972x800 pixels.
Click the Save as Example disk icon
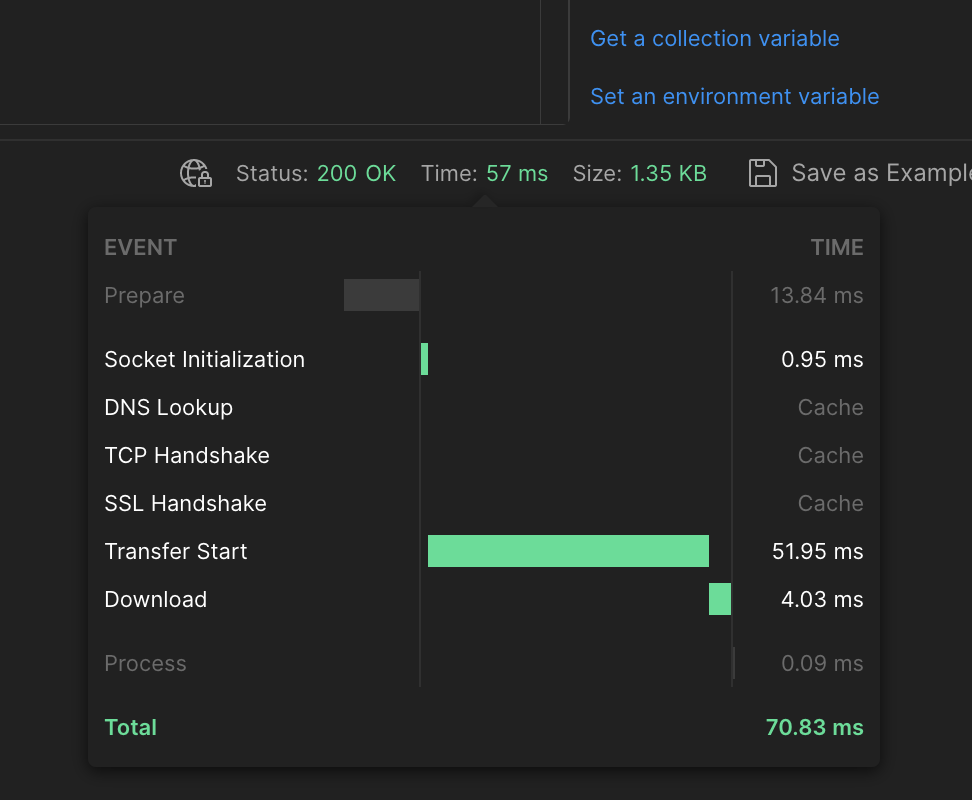pyautogui.click(x=762, y=173)
